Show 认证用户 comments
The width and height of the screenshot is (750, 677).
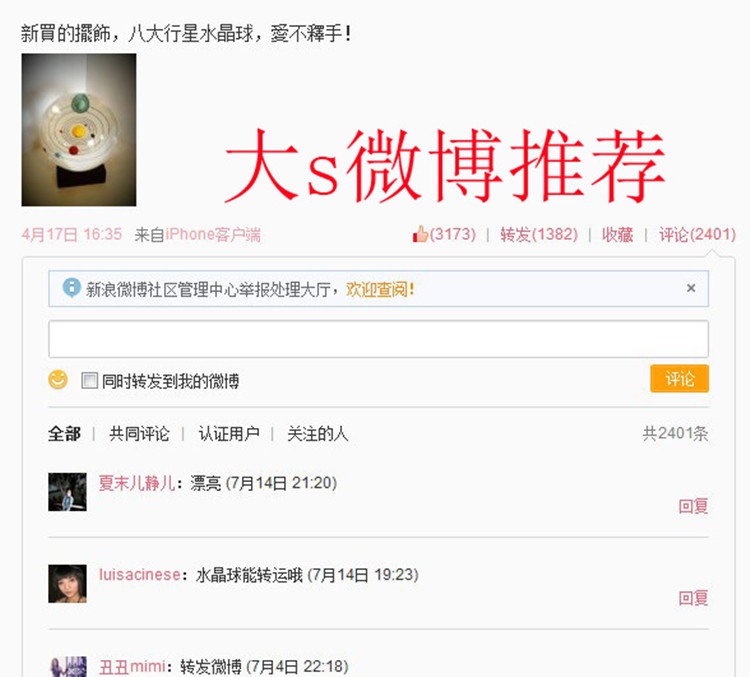tap(229, 434)
